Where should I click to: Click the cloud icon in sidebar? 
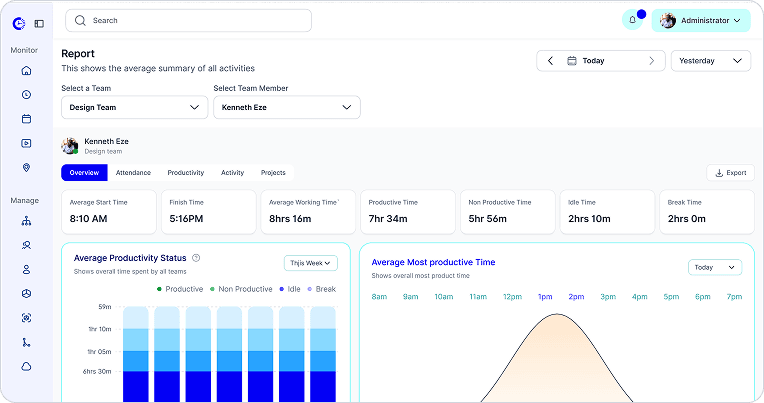[26, 366]
